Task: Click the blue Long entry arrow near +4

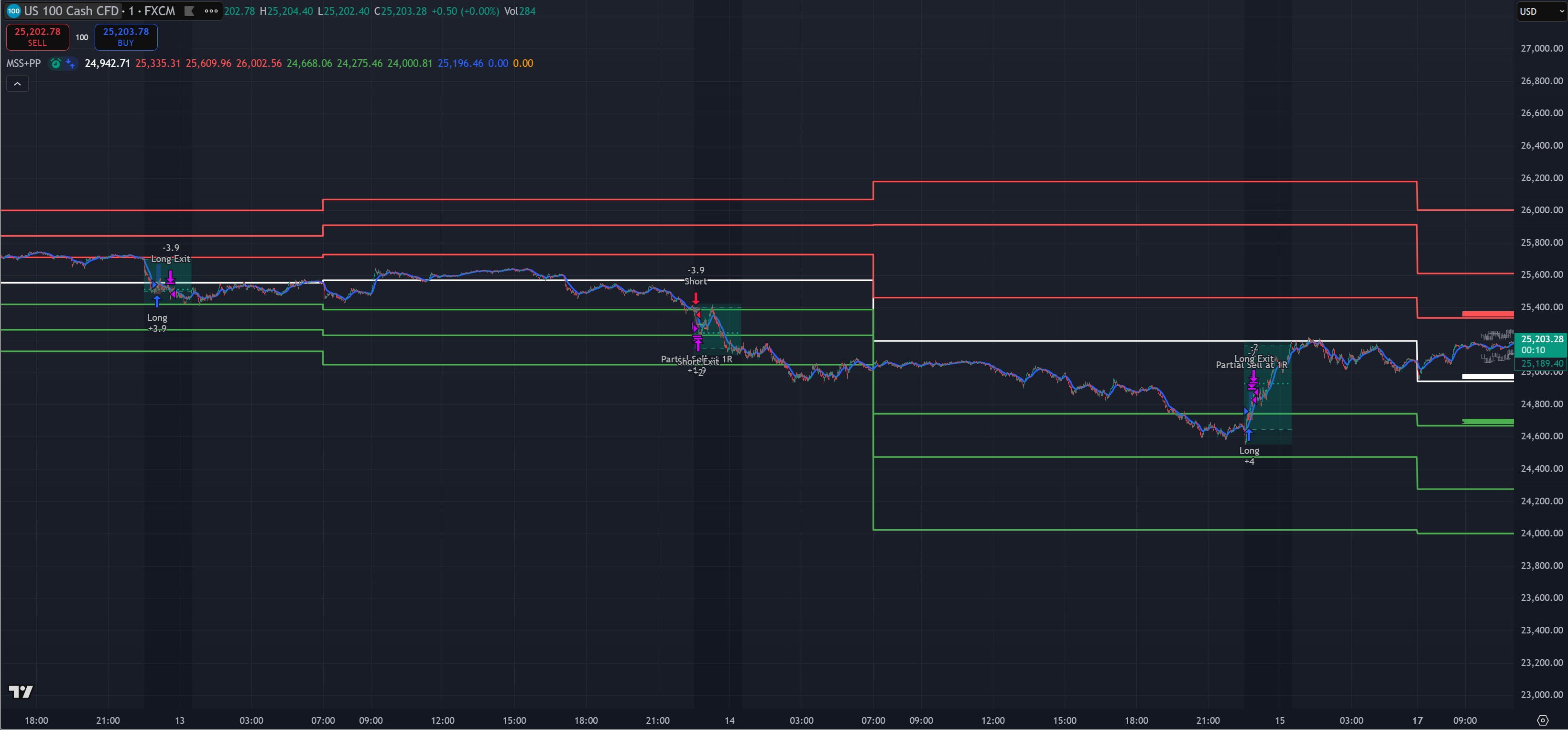Action: [1249, 435]
